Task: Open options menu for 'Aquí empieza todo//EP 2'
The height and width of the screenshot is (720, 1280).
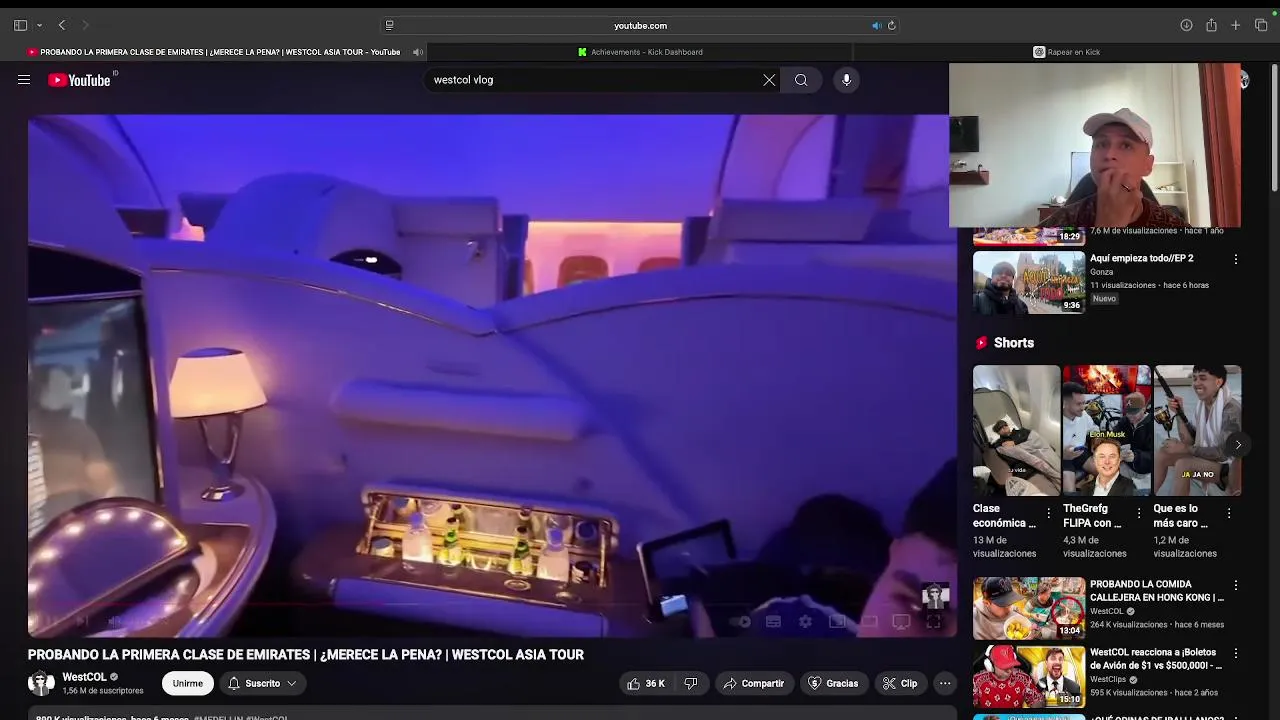Action: point(1235,259)
